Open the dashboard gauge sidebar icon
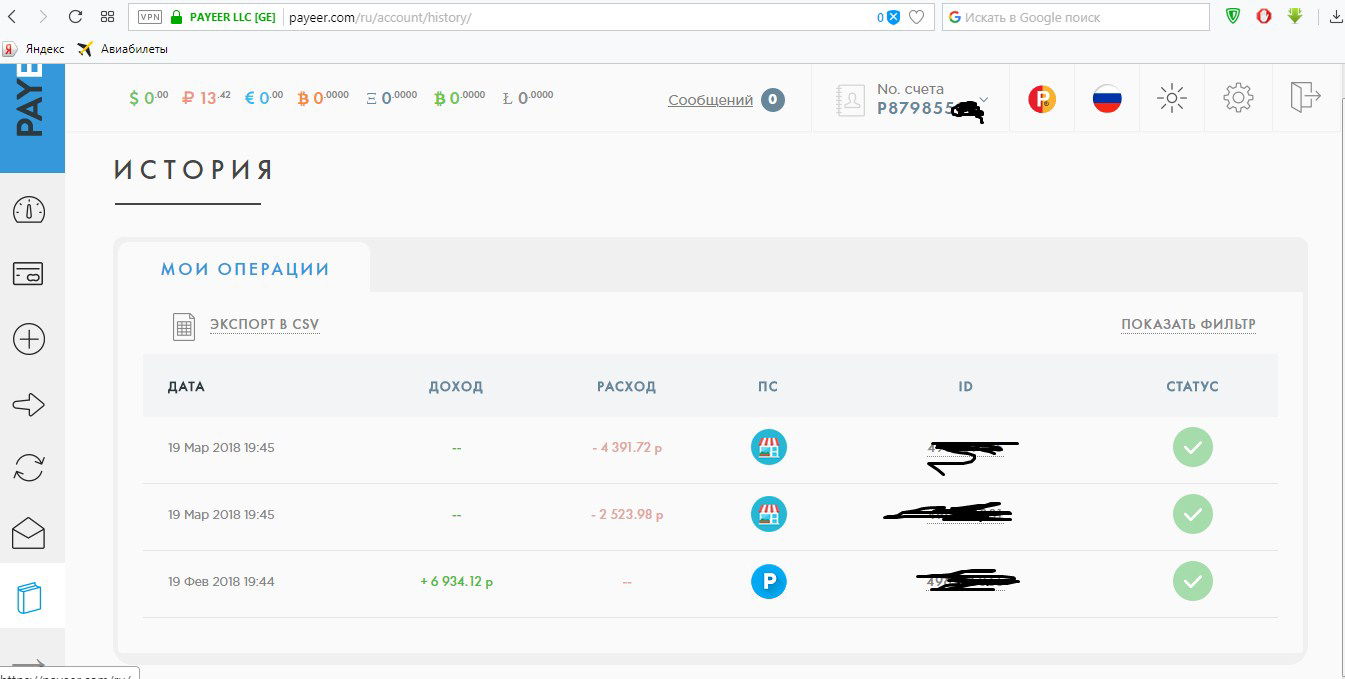This screenshot has height=679, width=1345. pyautogui.click(x=28, y=210)
